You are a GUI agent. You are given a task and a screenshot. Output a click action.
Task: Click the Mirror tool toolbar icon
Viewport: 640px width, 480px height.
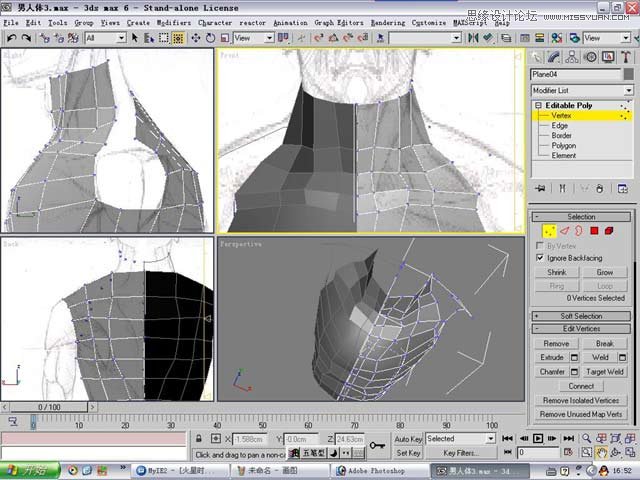pos(473,38)
